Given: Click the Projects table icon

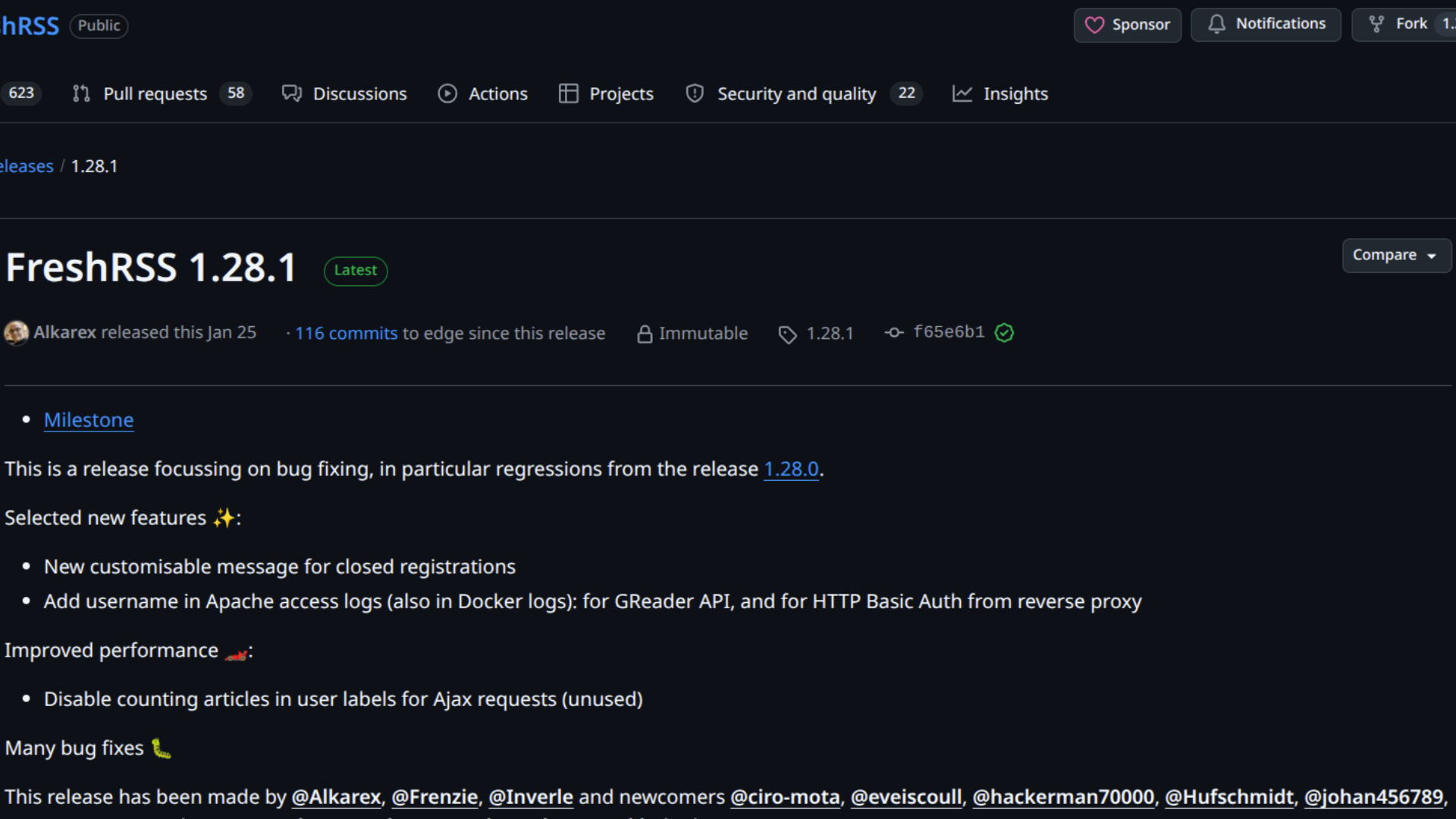Looking at the screenshot, I should [568, 93].
